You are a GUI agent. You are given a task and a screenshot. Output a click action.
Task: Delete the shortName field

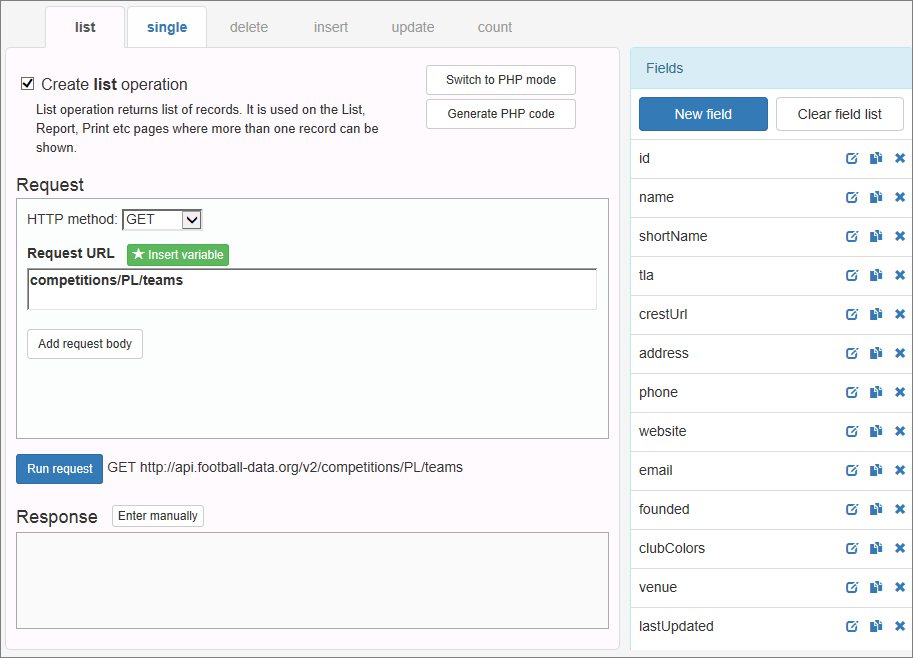tap(899, 236)
